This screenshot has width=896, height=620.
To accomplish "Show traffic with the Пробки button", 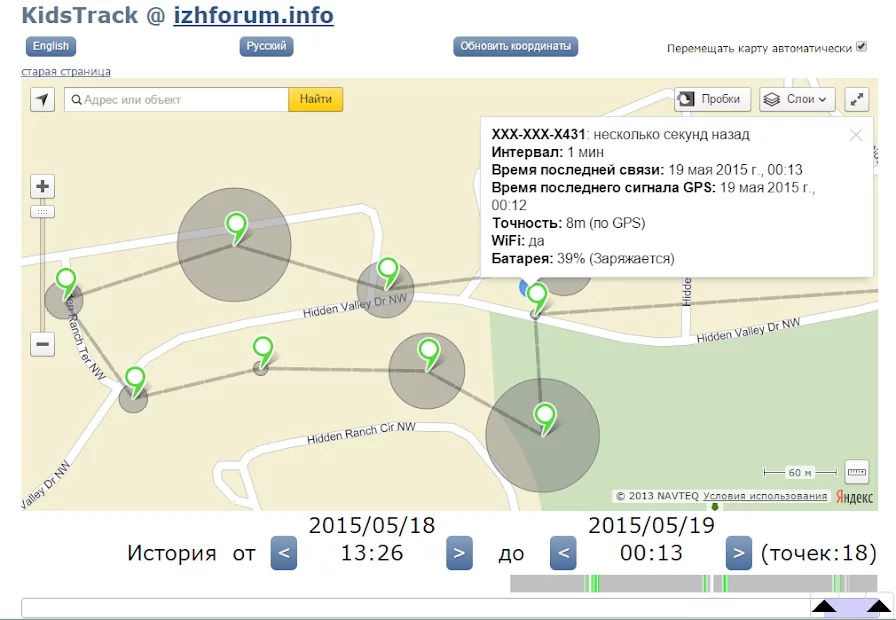I will pos(713,99).
